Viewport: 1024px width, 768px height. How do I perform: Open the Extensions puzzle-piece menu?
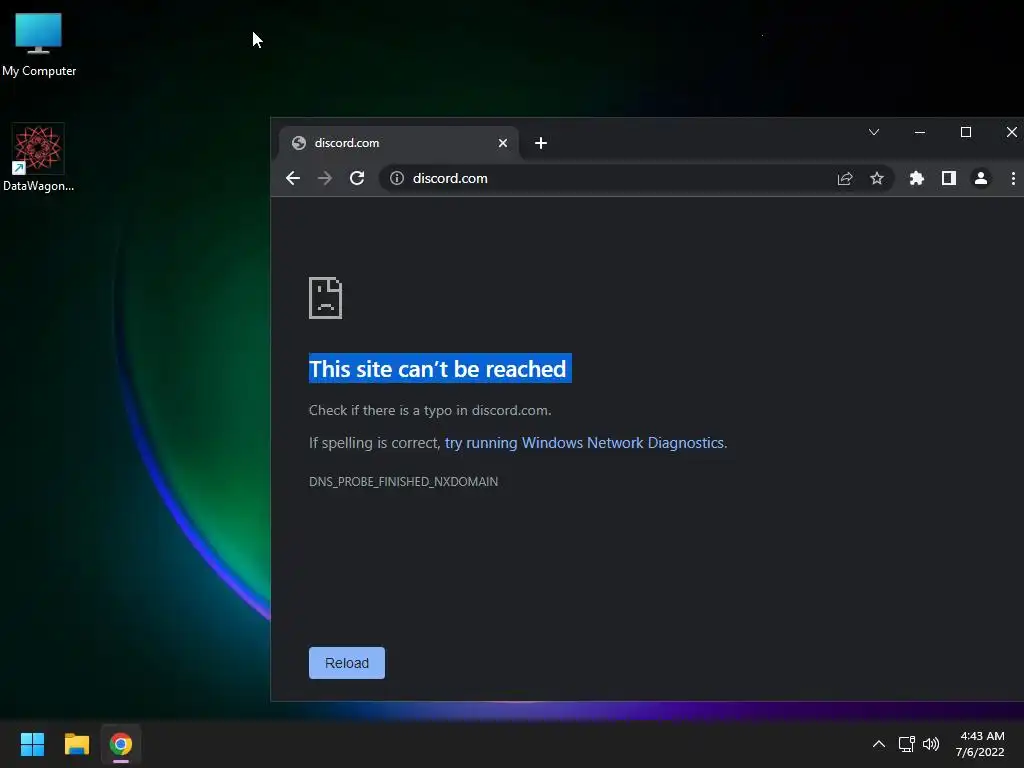[x=917, y=178]
